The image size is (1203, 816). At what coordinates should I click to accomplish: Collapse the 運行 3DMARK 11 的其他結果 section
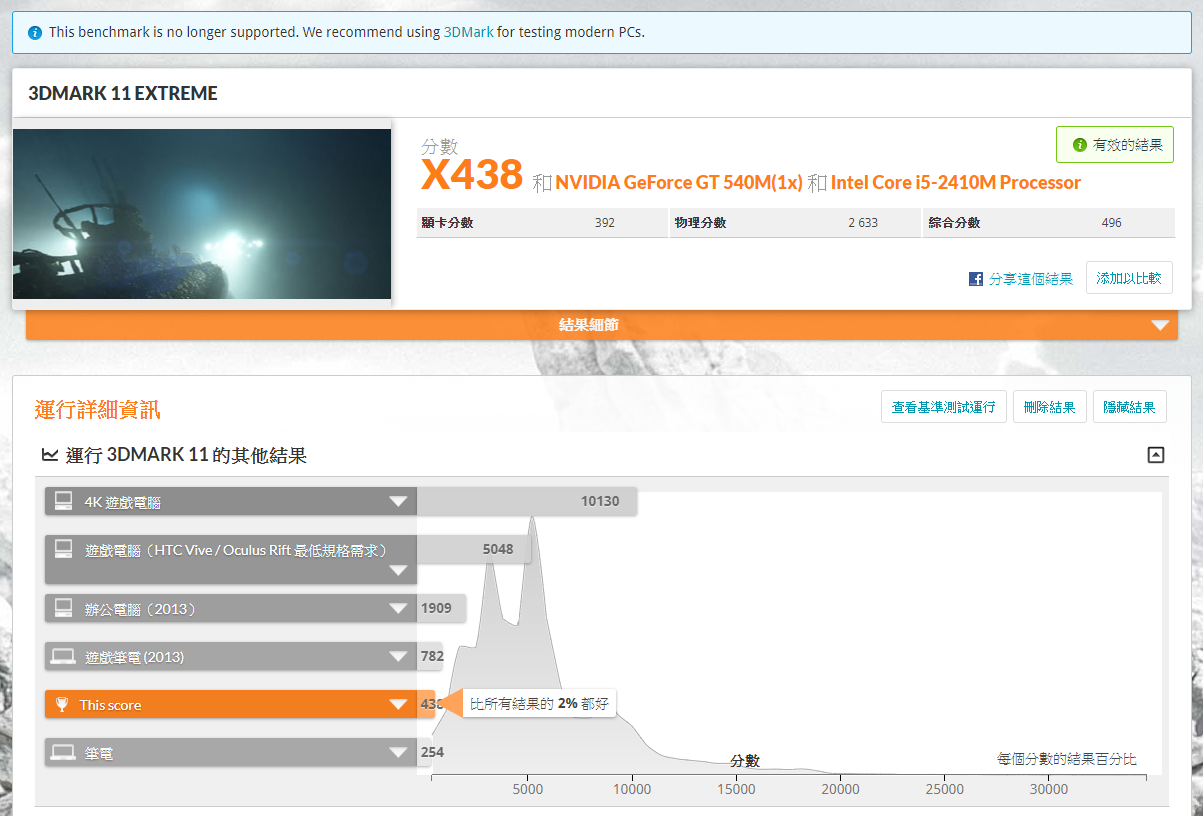[1156, 455]
